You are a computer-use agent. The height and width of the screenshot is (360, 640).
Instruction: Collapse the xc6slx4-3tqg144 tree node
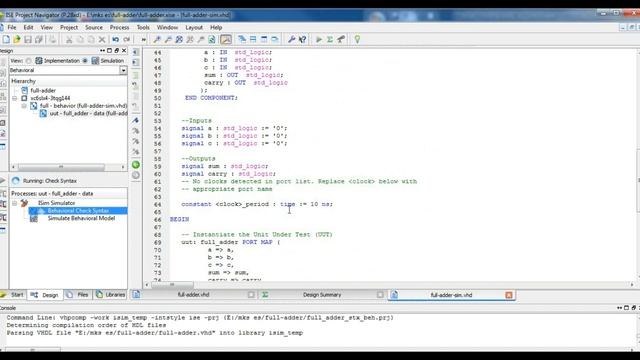tap(15, 98)
